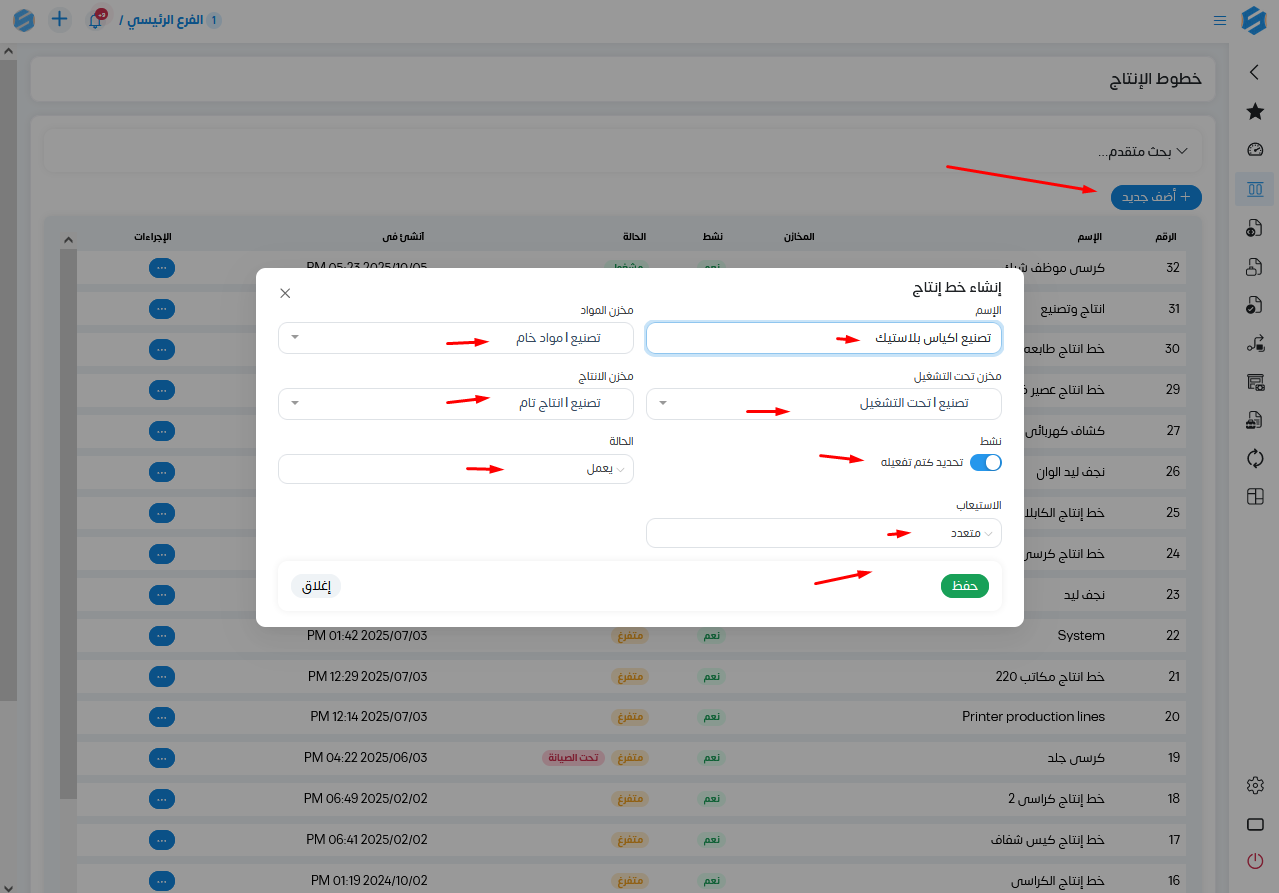Open the dashboard gauge icon in sidebar

coord(1255,150)
